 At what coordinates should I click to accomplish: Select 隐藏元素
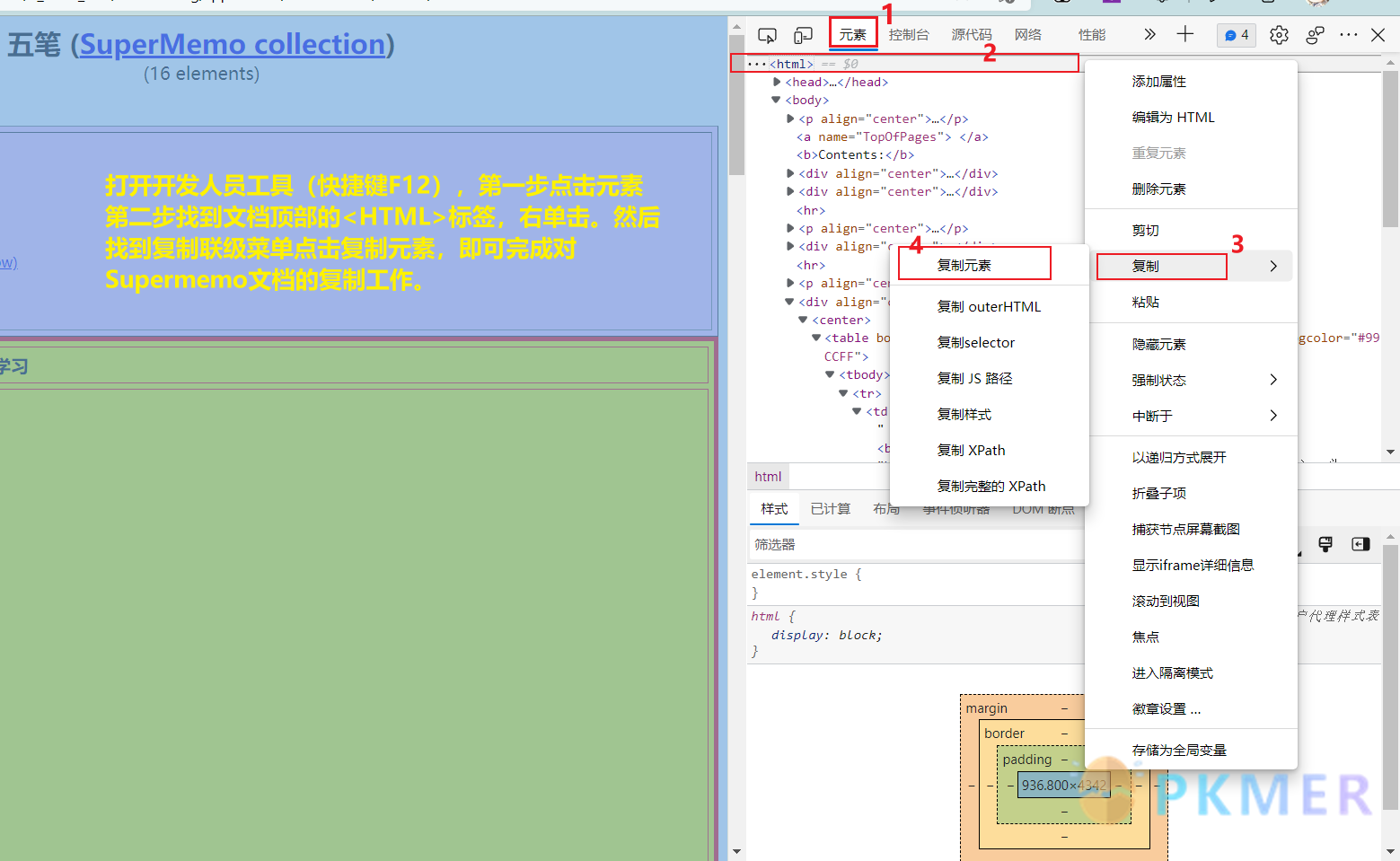coord(1191,344)
